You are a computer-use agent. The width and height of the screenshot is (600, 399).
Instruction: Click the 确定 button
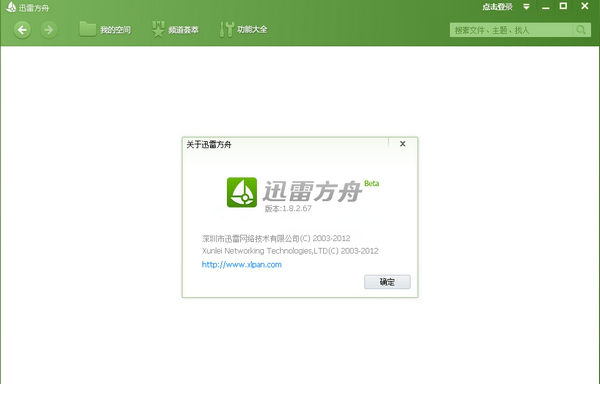[387, 282]
